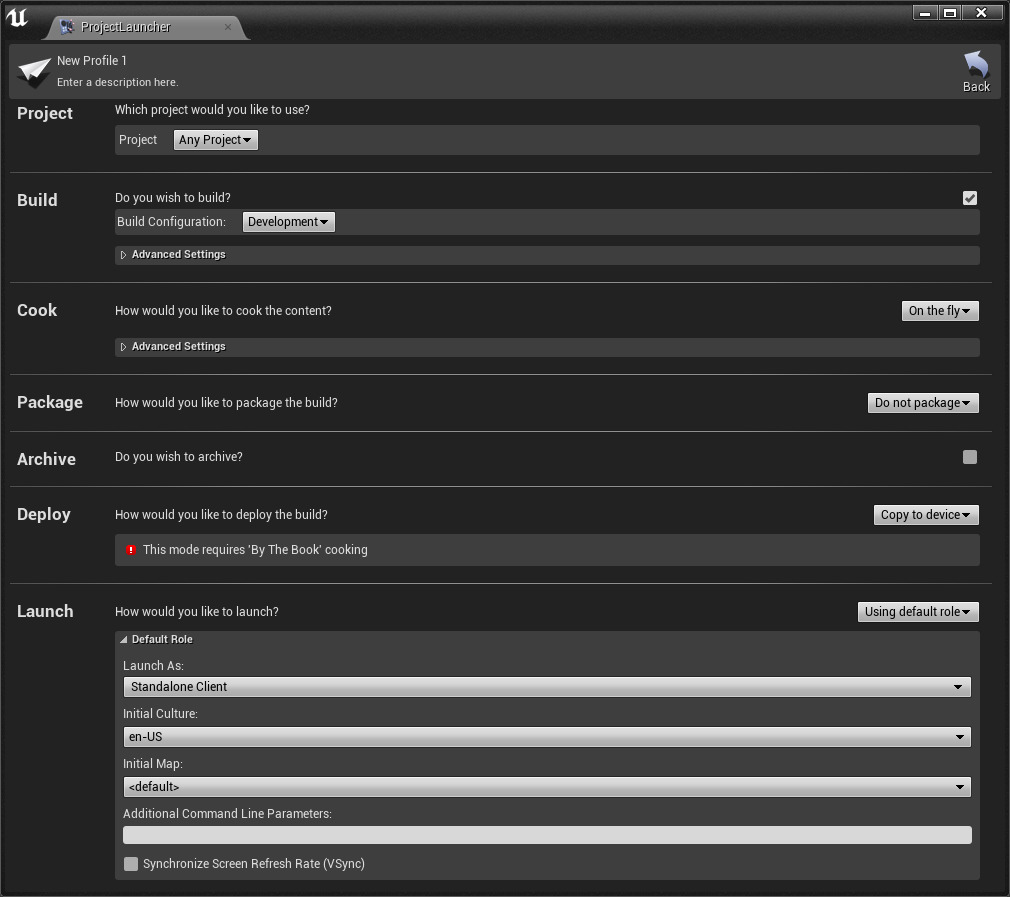Open the Using default role launch dropdown
The width and height of the screenshot is (1010, 897).
coord(917,611)
